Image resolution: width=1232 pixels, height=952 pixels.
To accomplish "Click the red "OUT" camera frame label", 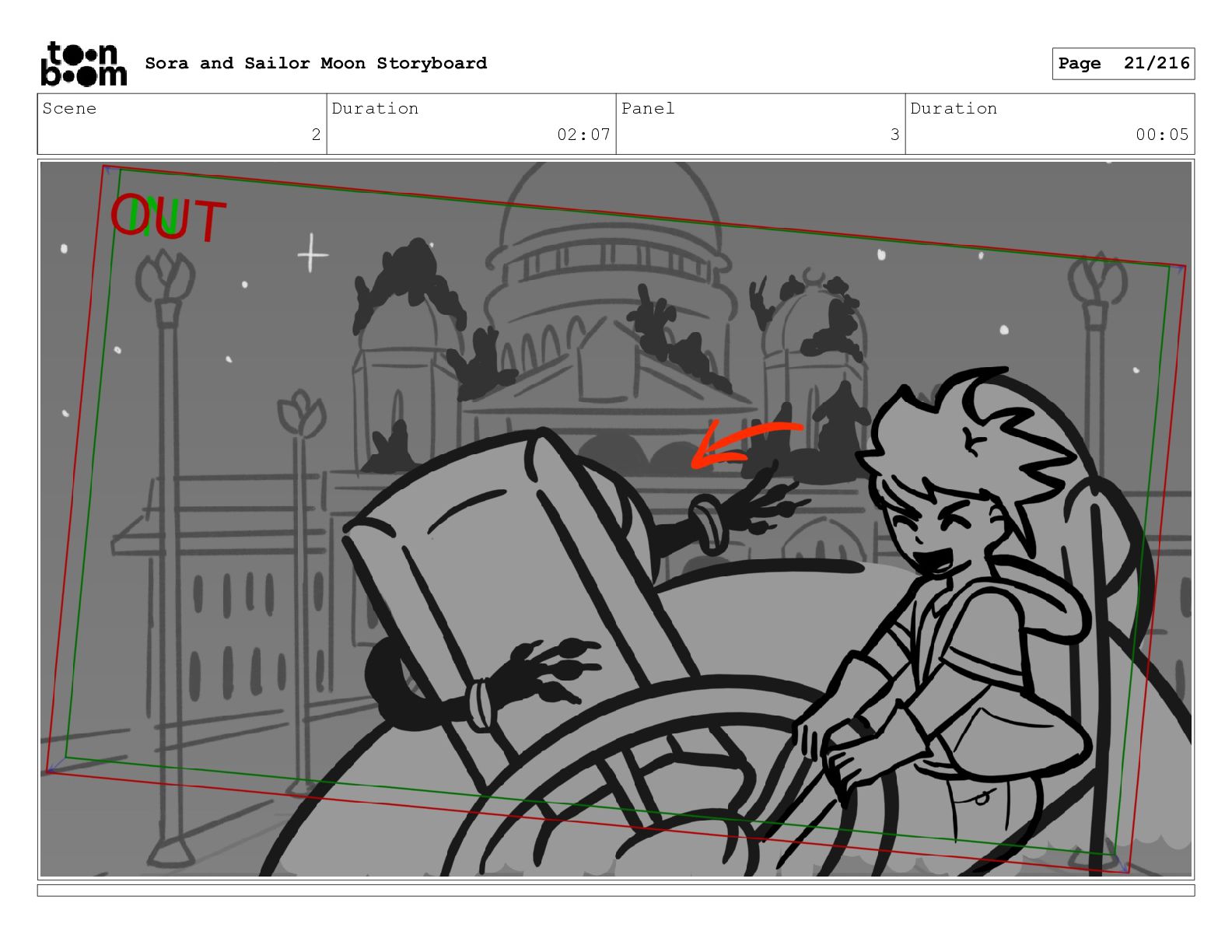I will [x=168, y=218].
